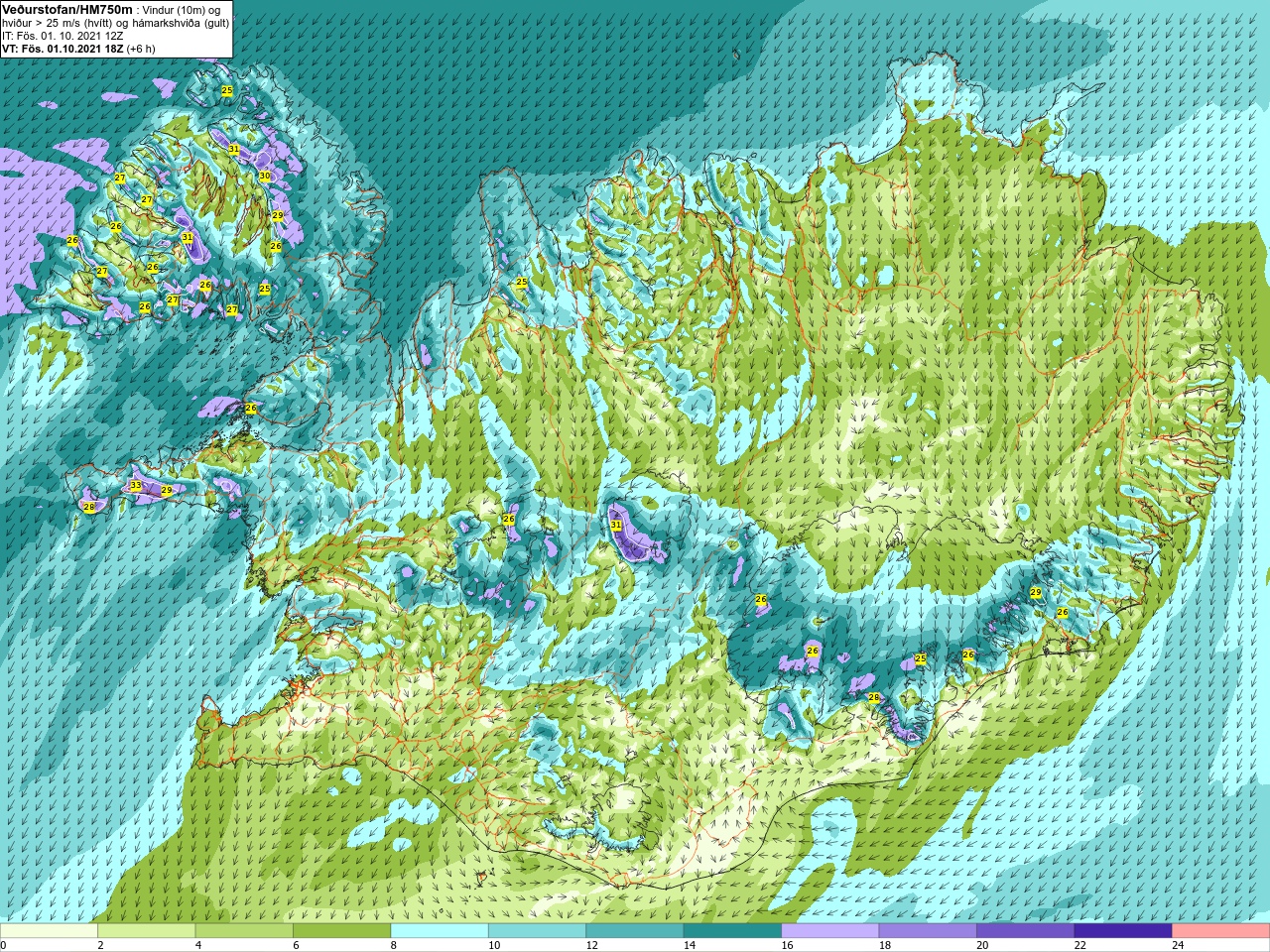This screenshot has height=952, width=1270.
Task: Pick the medium purple 18–20 legend swatch
Action: click(x=928, y=931)
